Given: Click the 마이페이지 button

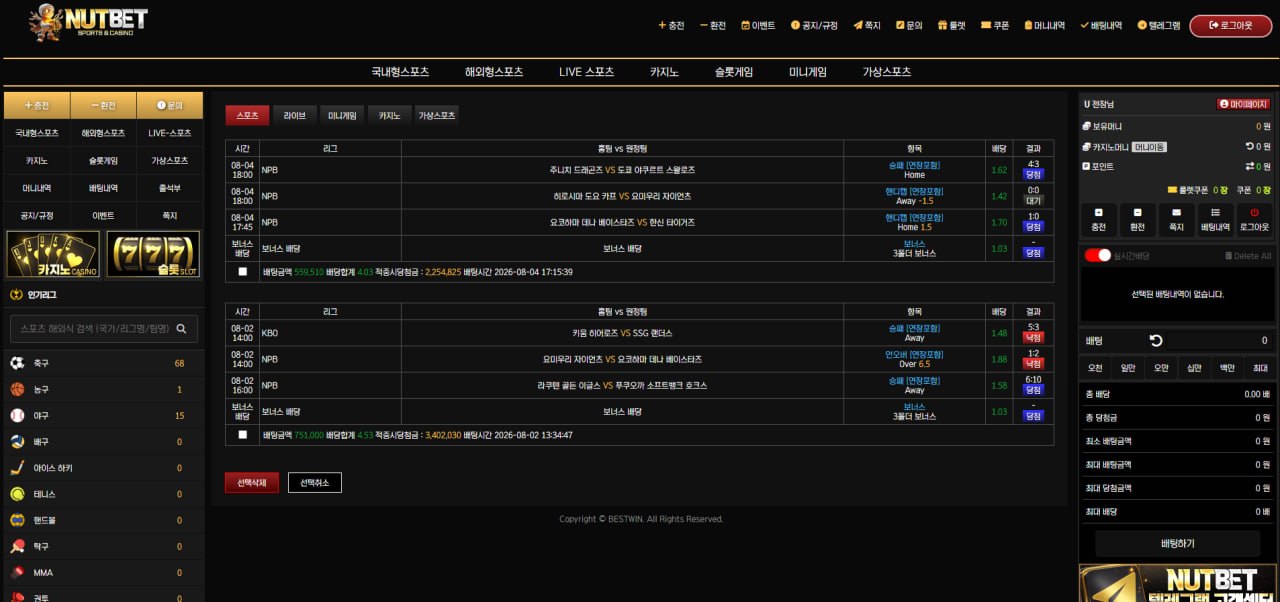Looking at the screenshot, I should tap(1244, 104).
